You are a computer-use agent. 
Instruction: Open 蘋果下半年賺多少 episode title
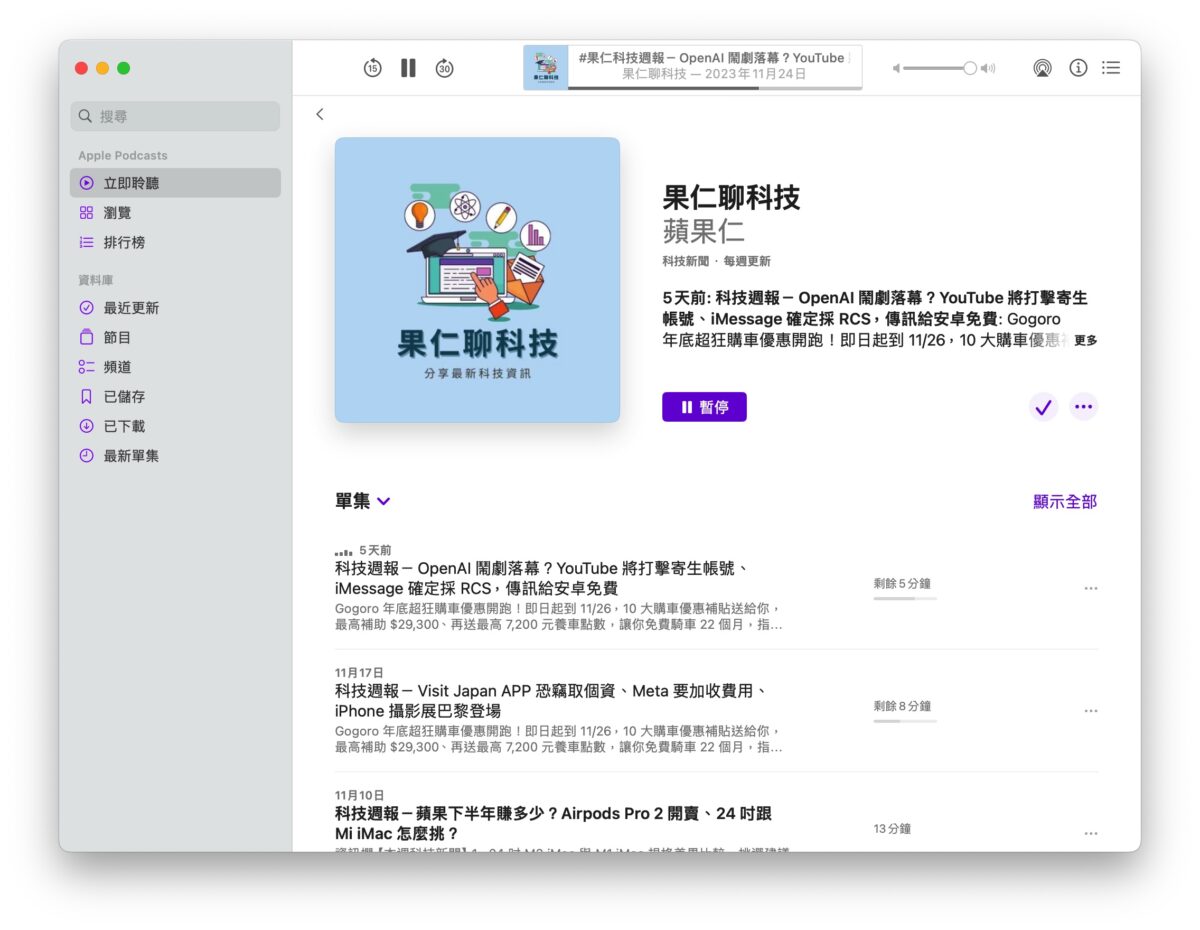tap(553, 823)
